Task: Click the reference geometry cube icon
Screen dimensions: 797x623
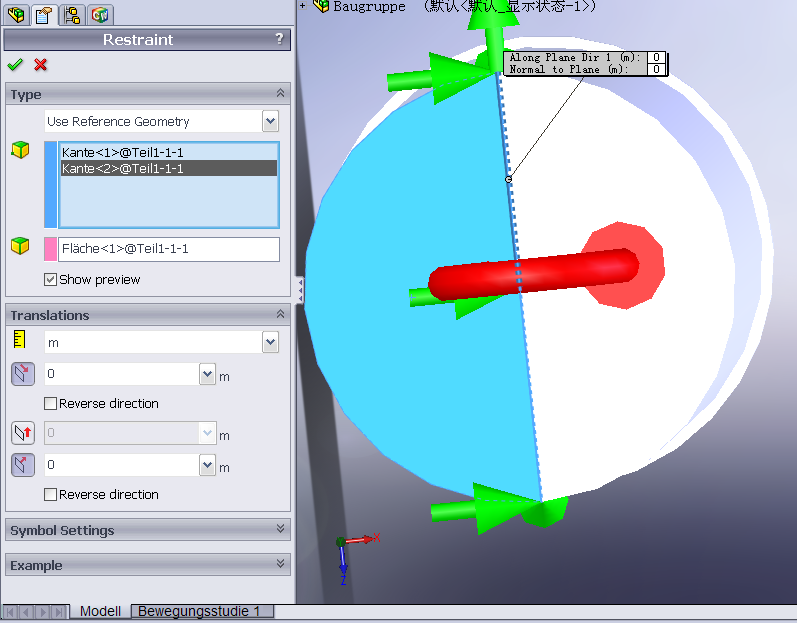Action: (x=20, y=246)
